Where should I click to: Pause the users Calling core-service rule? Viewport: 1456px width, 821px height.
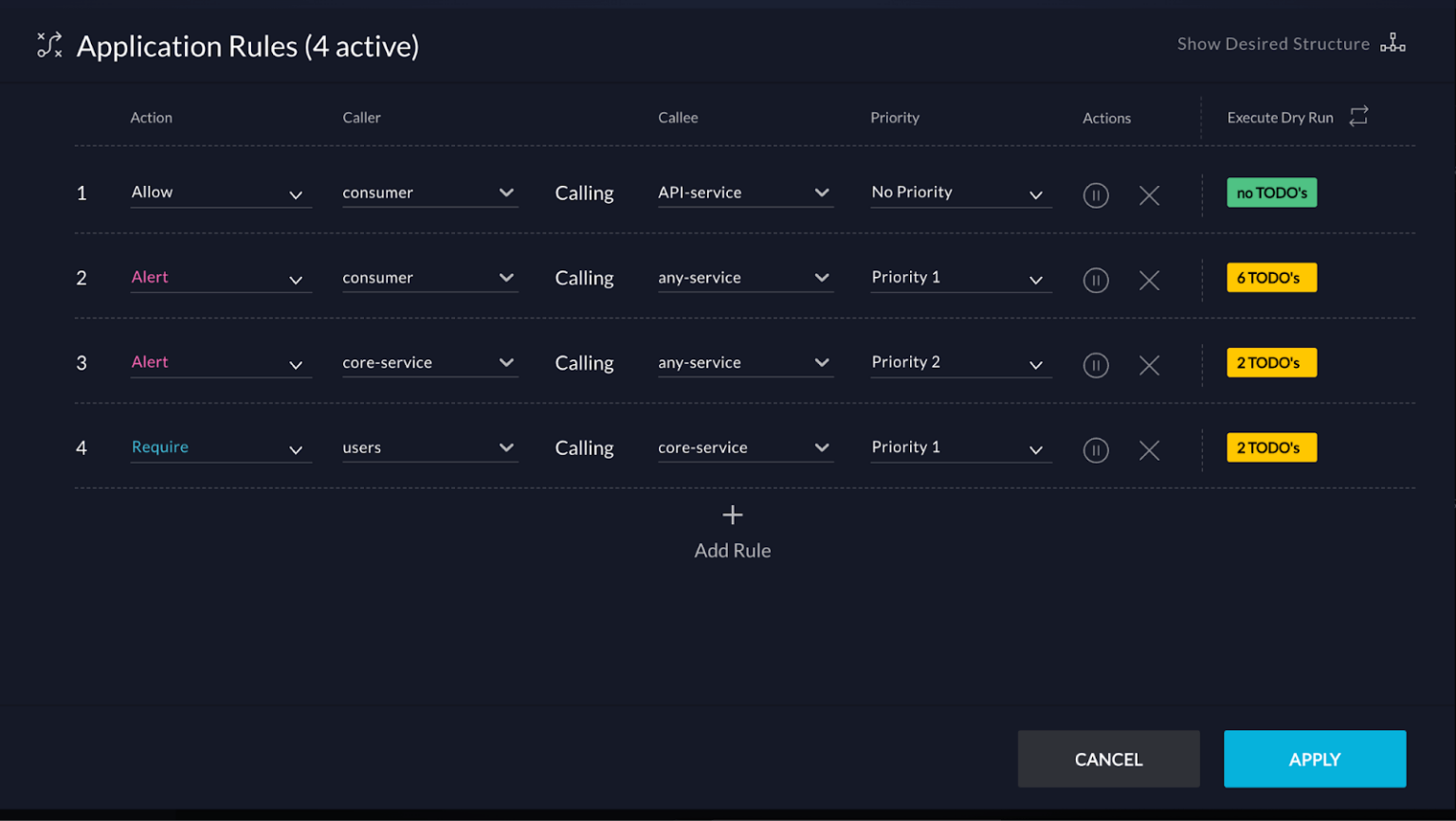point(1097,450)
